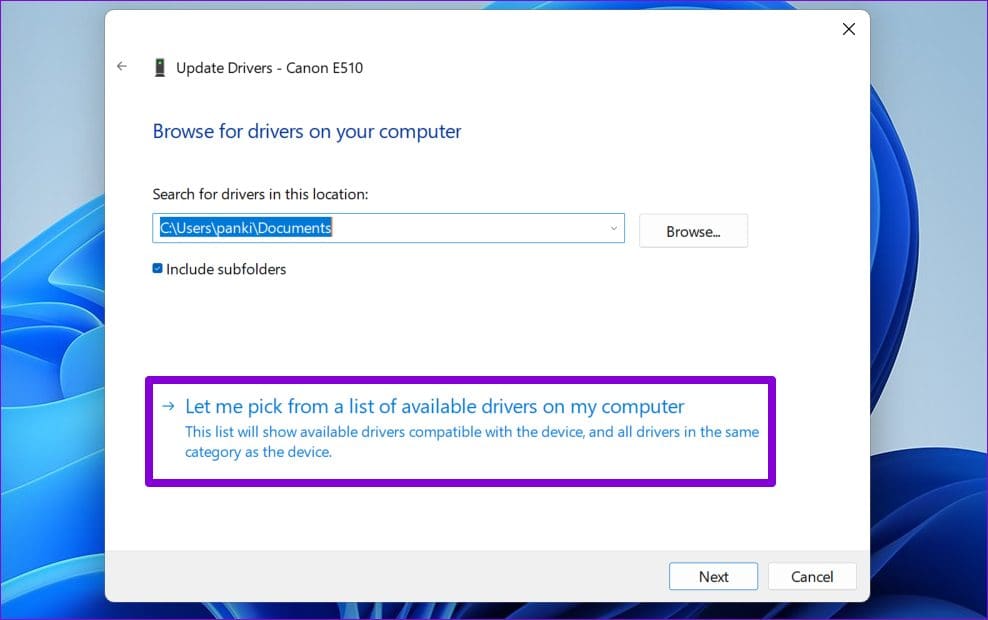Screen dimensions: 988x620
Task: Click the back arrow in dialog header
Action: [122, 67]
